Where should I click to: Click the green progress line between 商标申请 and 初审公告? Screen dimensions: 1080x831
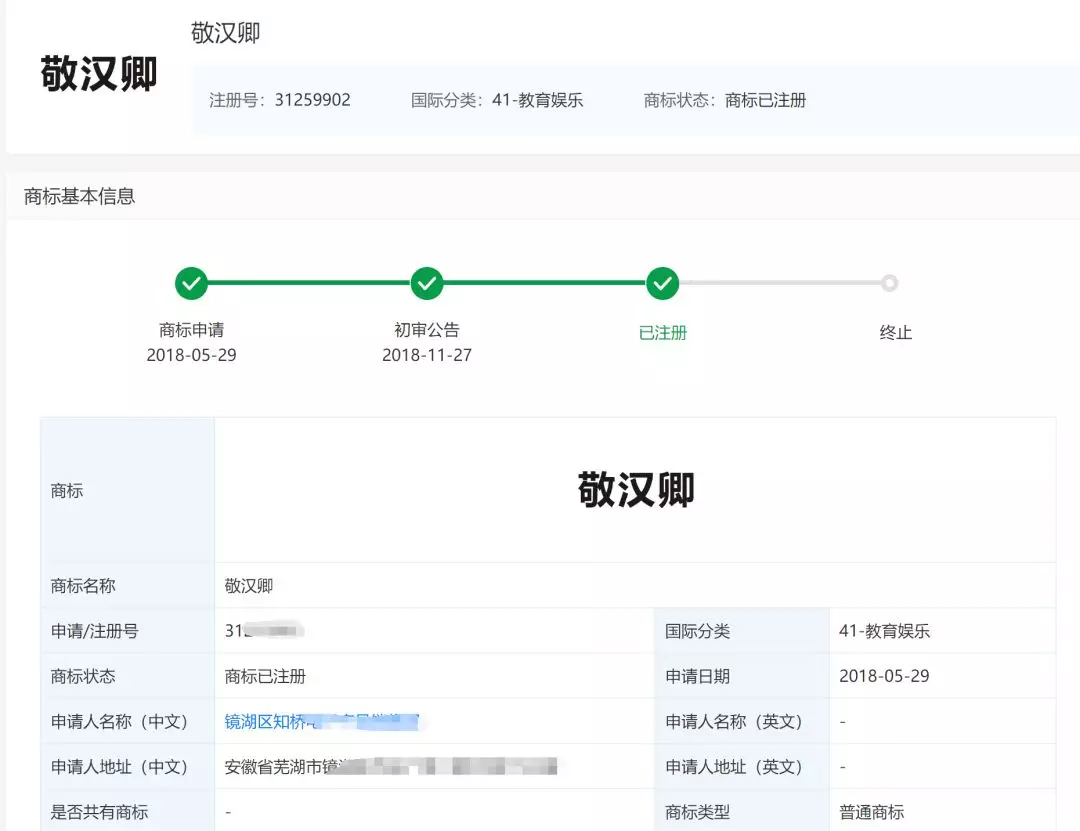pyautogui.click(x=309, y=284)
